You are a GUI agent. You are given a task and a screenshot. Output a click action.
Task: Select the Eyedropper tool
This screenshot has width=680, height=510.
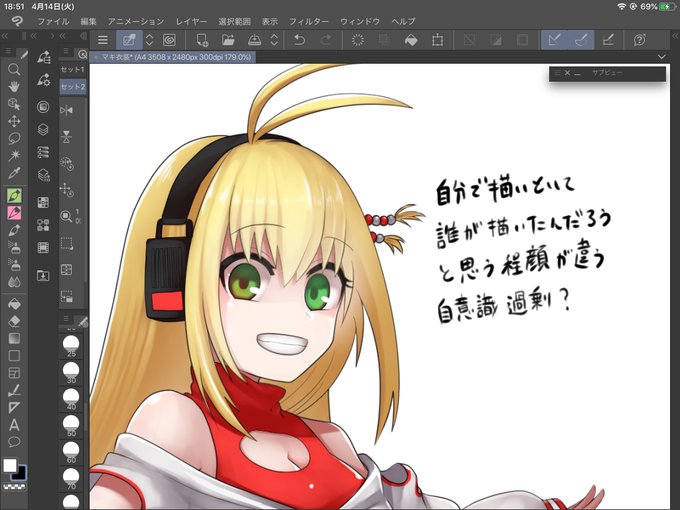[14, 173]
